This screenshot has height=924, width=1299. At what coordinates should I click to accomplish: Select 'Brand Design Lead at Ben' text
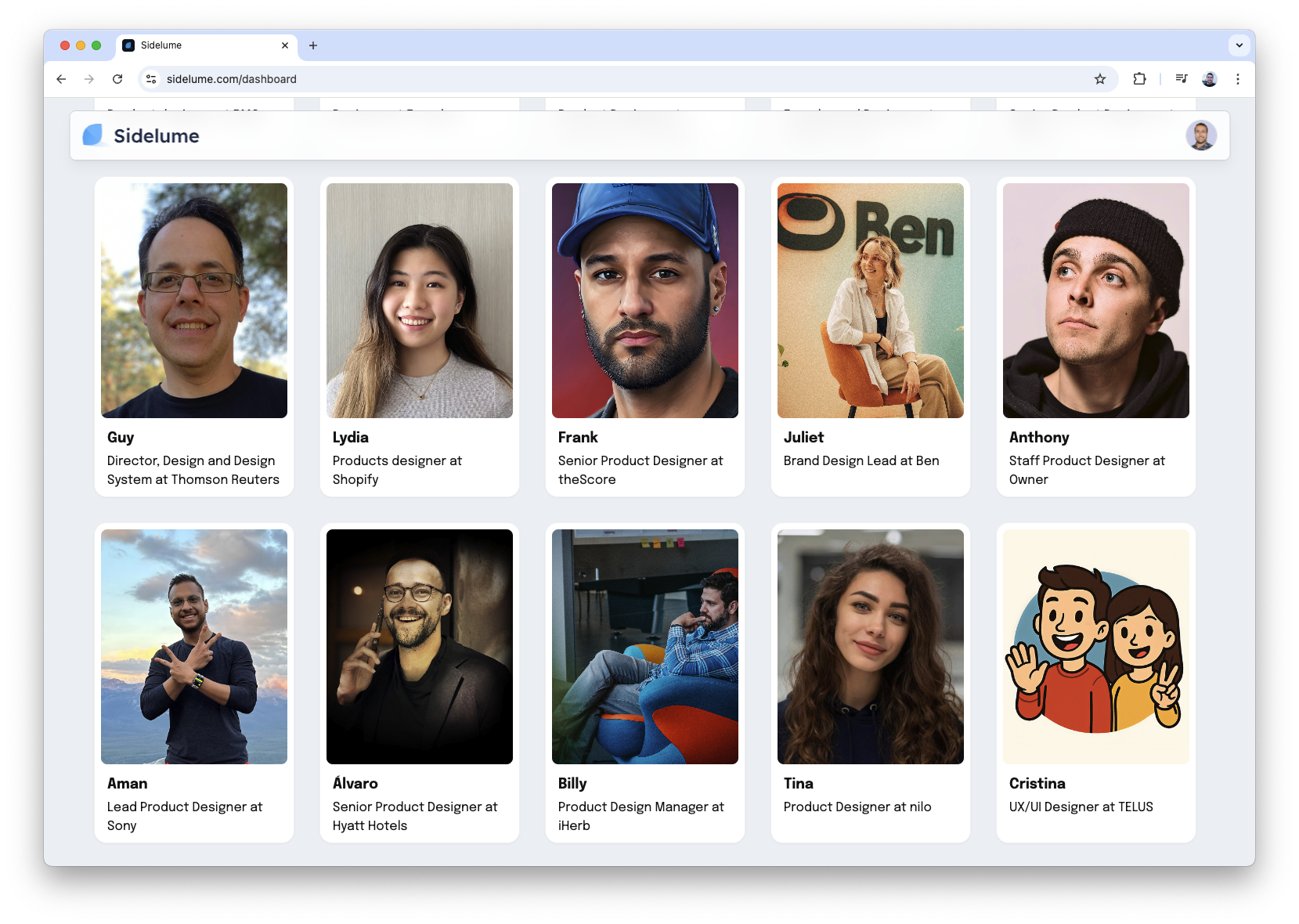861,460
